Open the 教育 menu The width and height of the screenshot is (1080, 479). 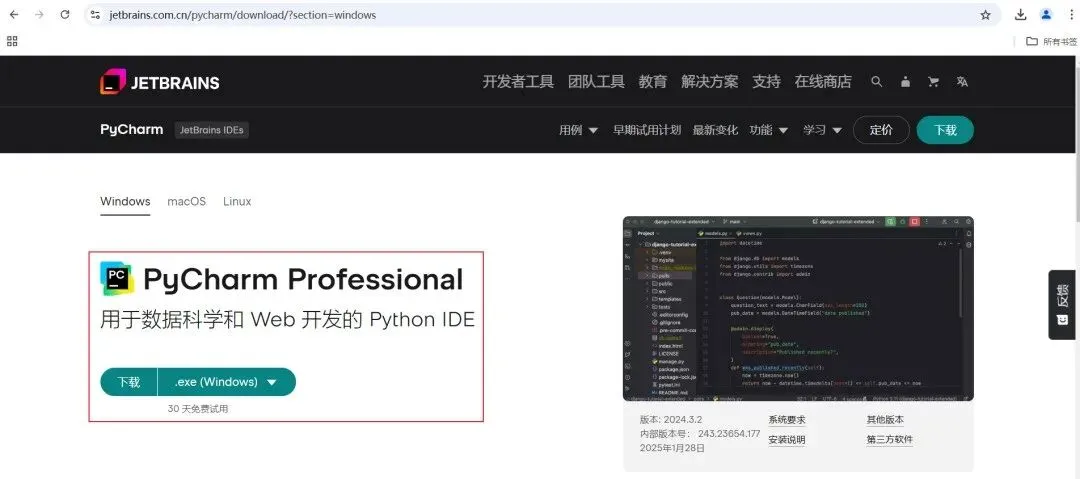(x=653, y=82)
